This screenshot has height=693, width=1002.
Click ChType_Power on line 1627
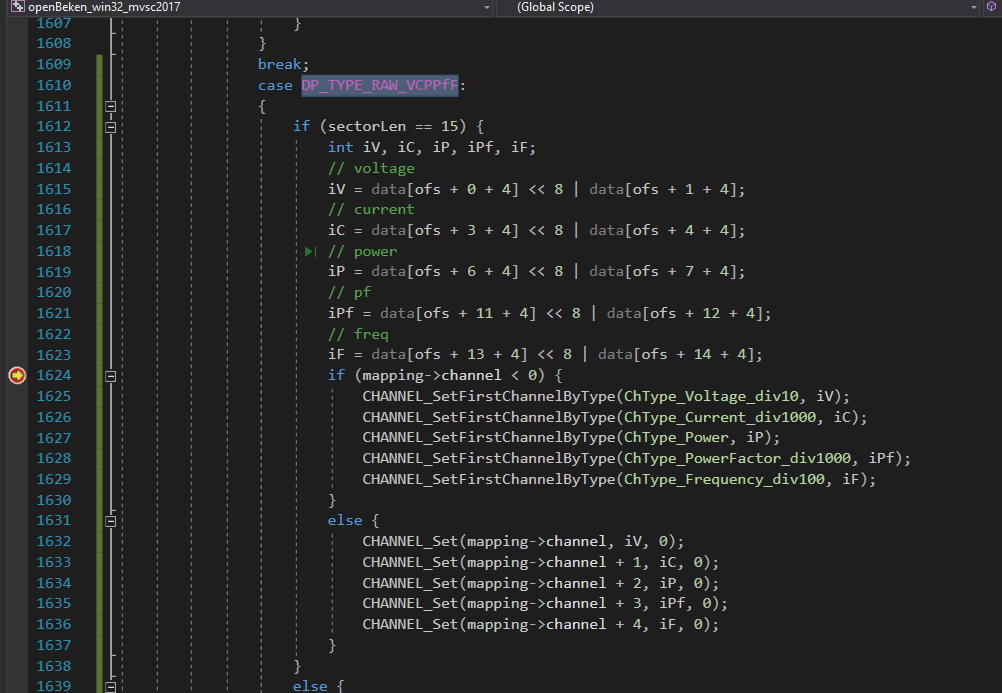coord(676,437)
